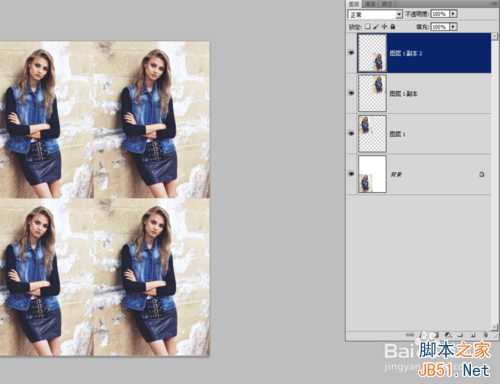This screenshot has width=500, height=384.
Task: Select the Background layer row
Action: click(424, 174)
